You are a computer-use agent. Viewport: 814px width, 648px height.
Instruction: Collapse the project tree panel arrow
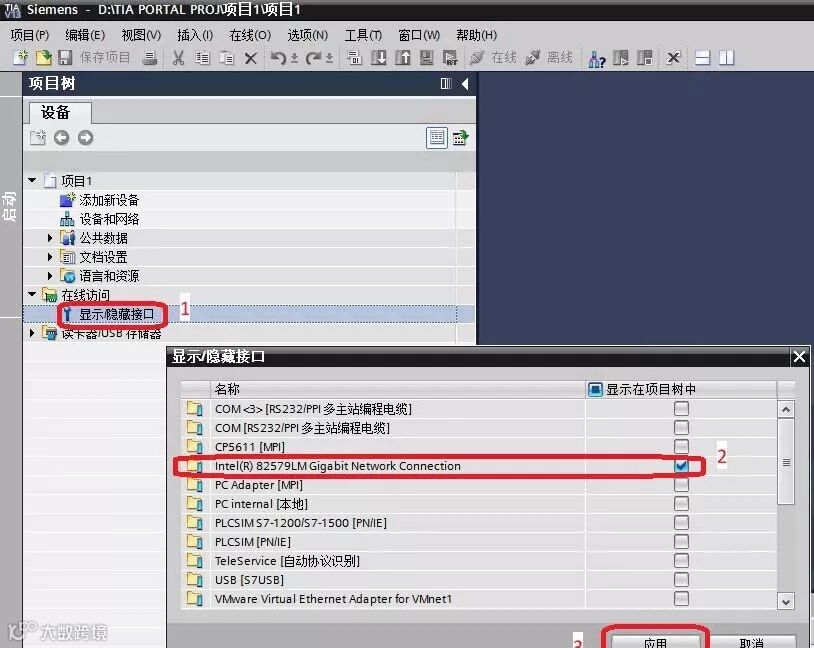pos(465,83)
